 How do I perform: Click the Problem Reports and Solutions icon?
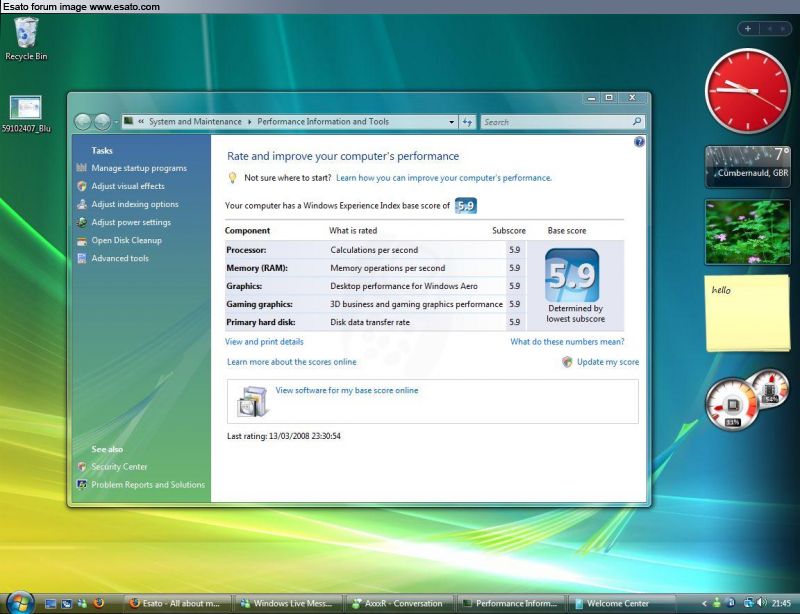pos(82,484)
